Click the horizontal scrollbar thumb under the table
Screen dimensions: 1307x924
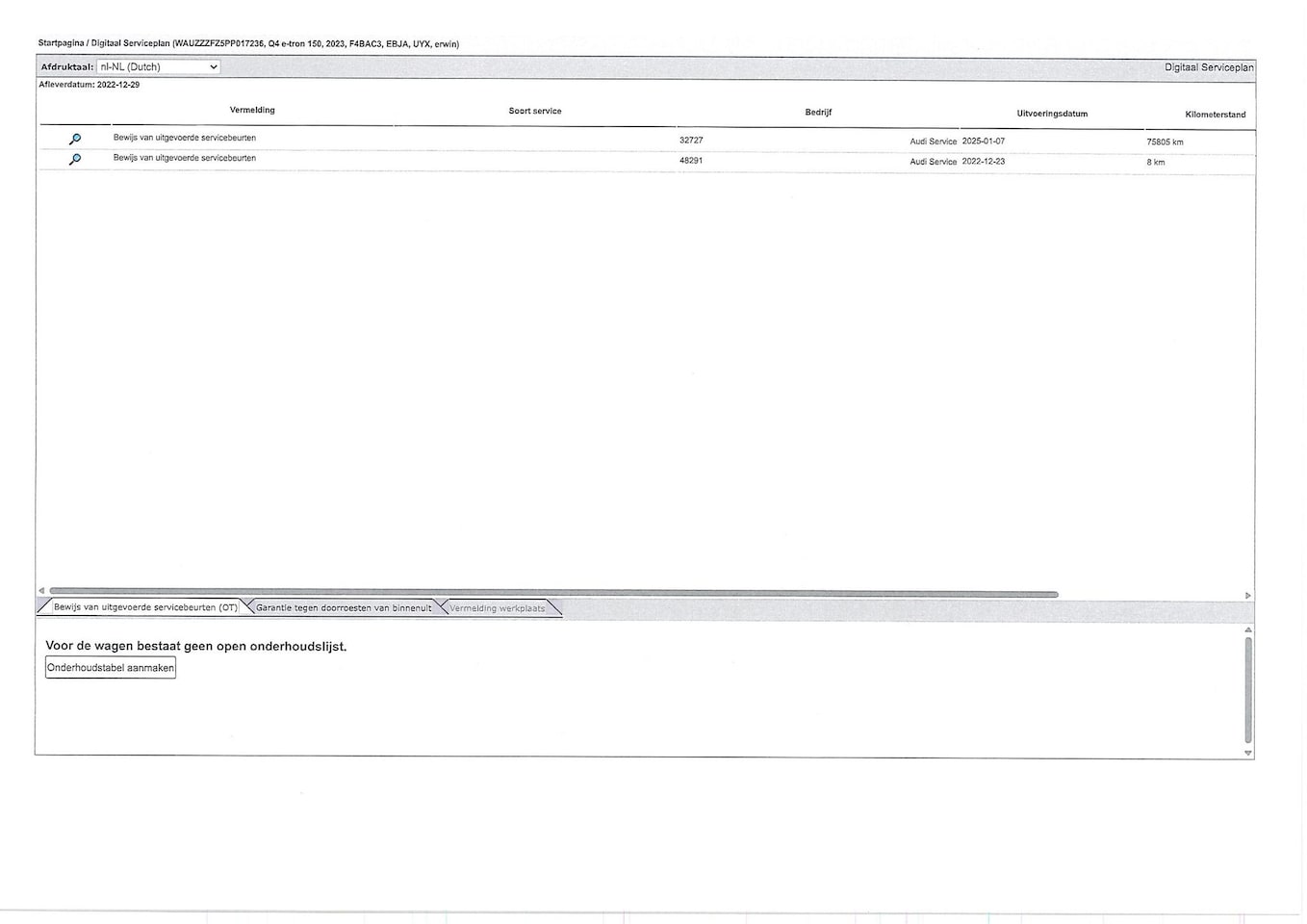[553, 594]
